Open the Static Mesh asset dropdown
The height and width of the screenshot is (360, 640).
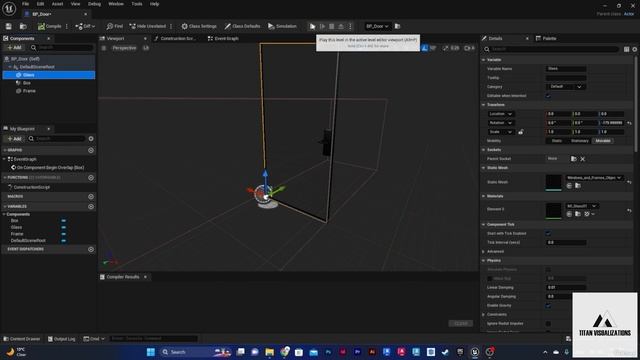594,178
